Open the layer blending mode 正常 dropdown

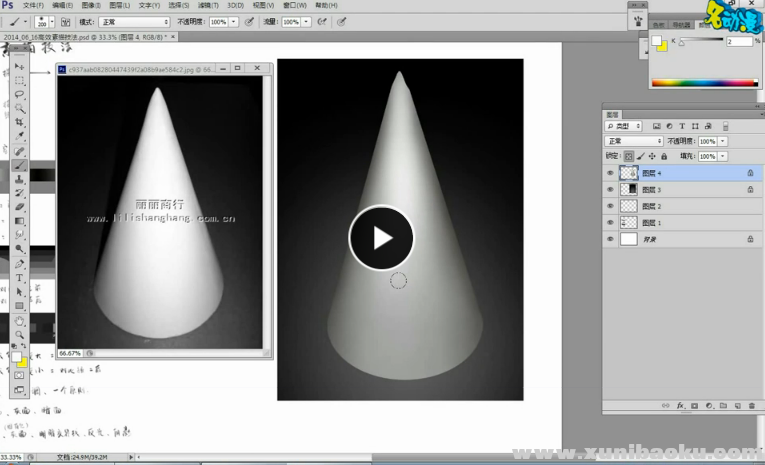point(634,141)
